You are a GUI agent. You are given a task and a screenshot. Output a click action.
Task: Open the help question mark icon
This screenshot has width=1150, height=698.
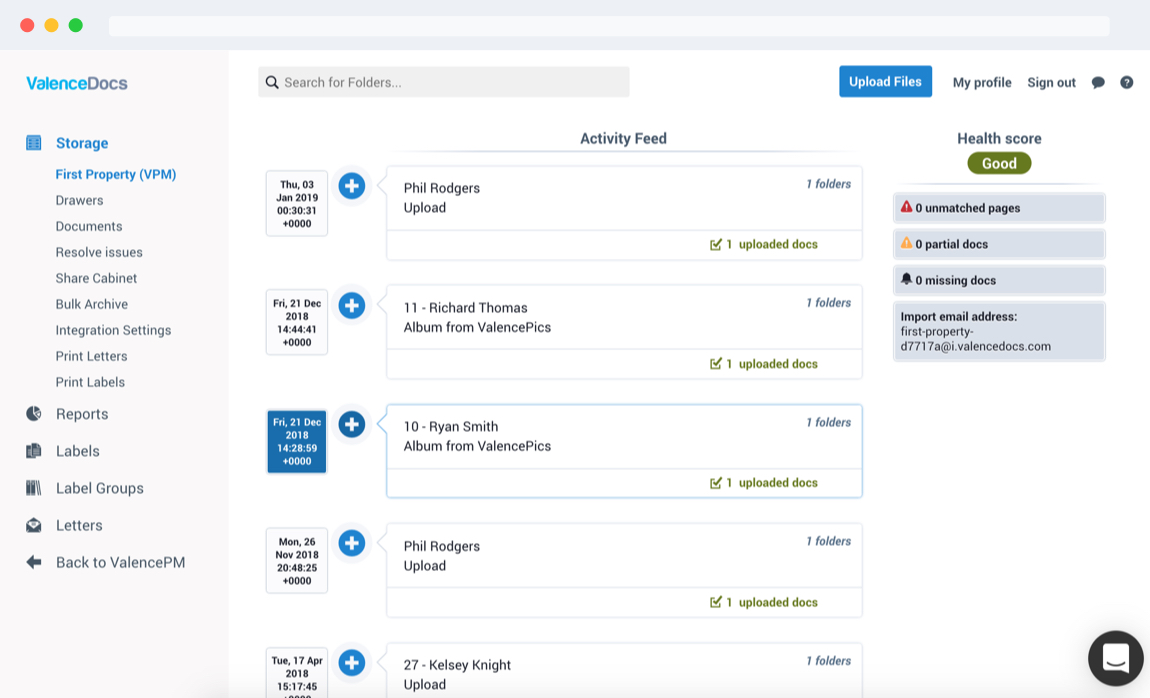[1127, 83]
